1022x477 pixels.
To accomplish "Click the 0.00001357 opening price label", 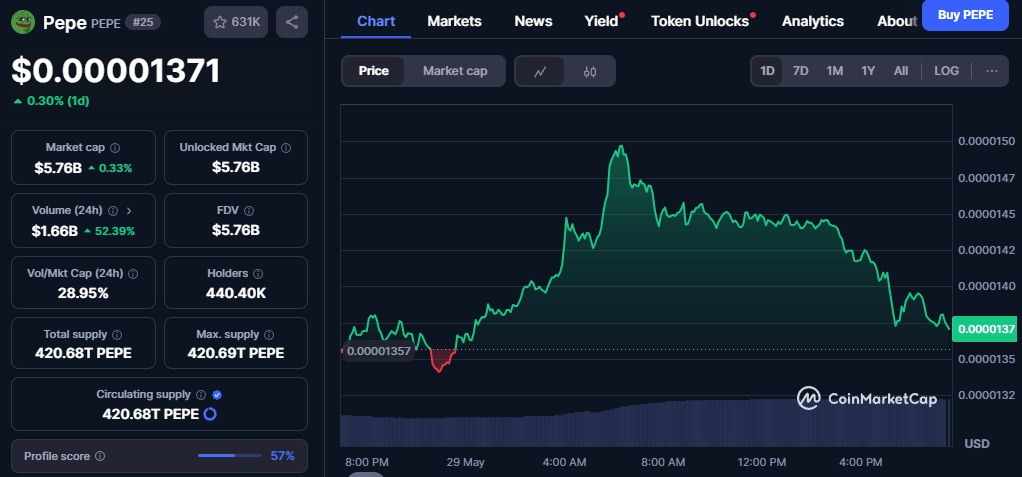I will (378, 351).
